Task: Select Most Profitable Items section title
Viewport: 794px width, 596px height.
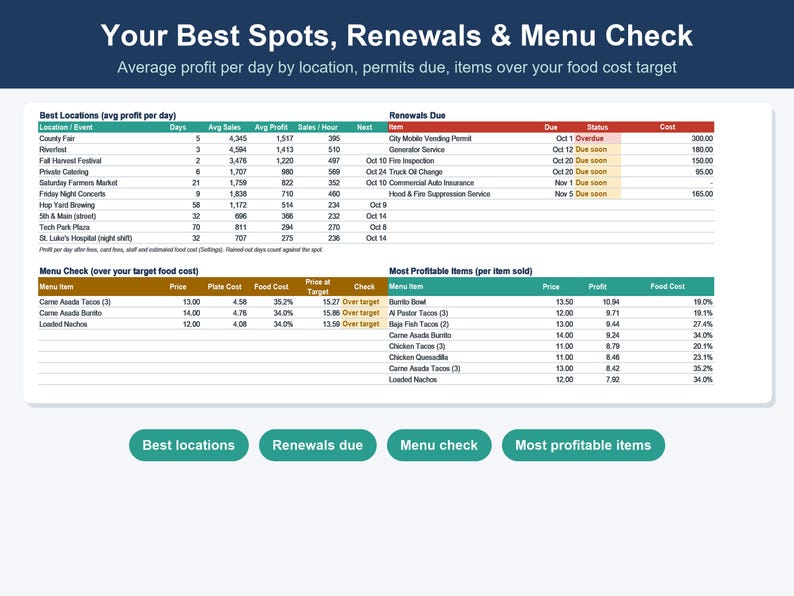Action: 461,271
